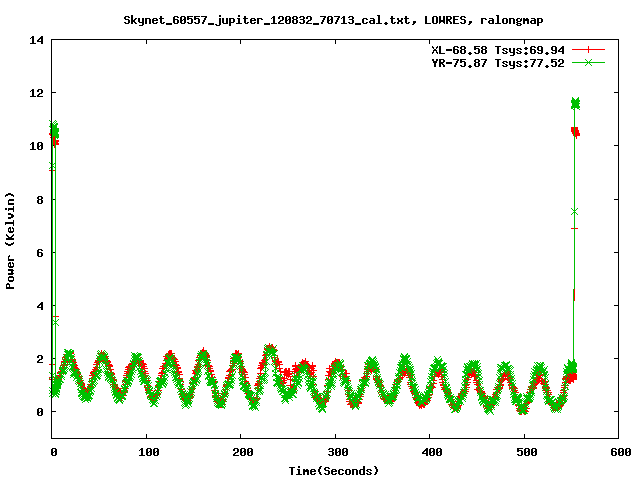Image resolution: width=640 pixels, height=480 pixels.
Task: Select the XL-68.58 Tsys:69.94 legend entry
Action: coord(498,50)
